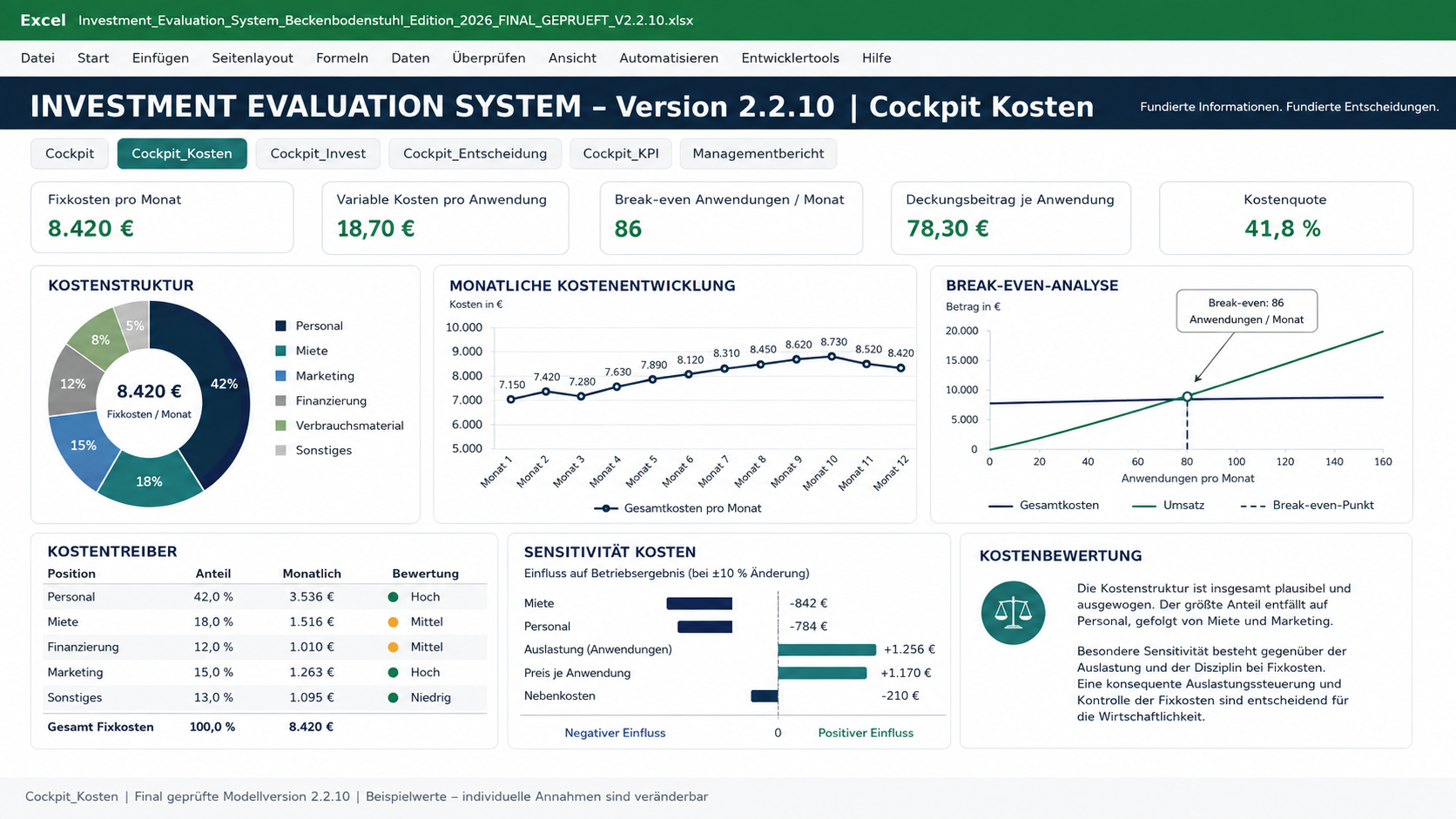Click the orange status dot for Finanzierung row

pyautogui.click(x=393, y=648)
